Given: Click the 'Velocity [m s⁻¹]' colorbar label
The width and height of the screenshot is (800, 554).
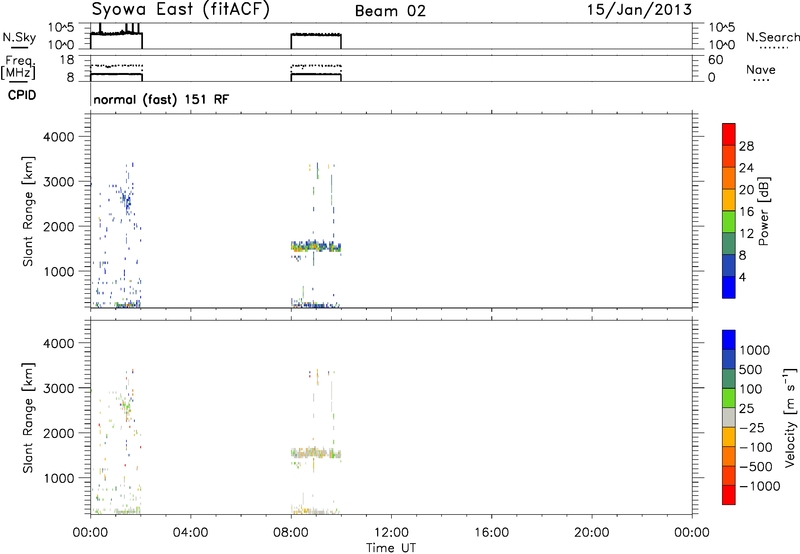Looking at the screenshot, I should (x=790, y=417).
